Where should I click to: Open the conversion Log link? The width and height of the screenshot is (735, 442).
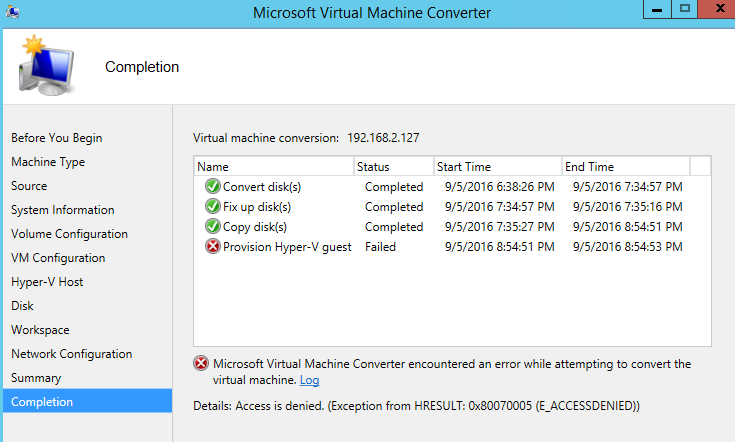[309, 380]
